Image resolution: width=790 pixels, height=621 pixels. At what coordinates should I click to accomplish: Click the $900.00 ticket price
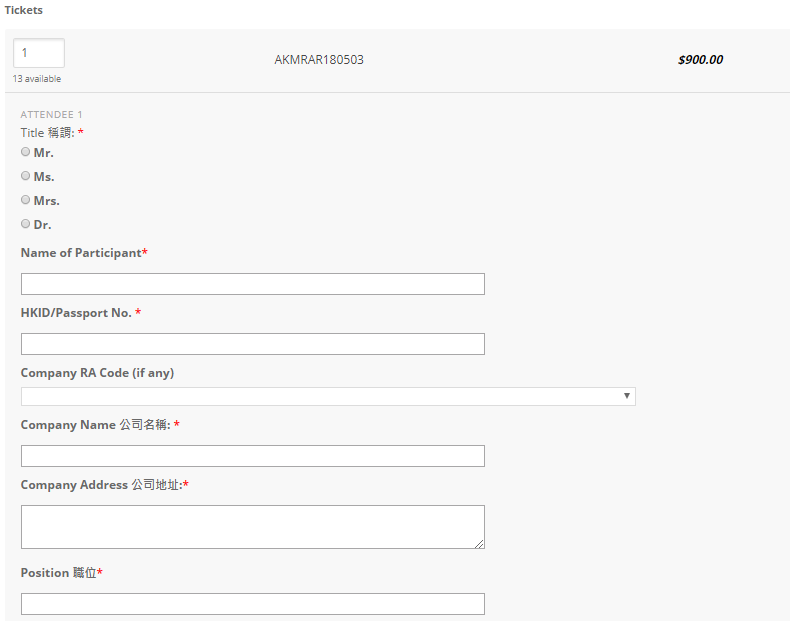click(x=700, y=60)
